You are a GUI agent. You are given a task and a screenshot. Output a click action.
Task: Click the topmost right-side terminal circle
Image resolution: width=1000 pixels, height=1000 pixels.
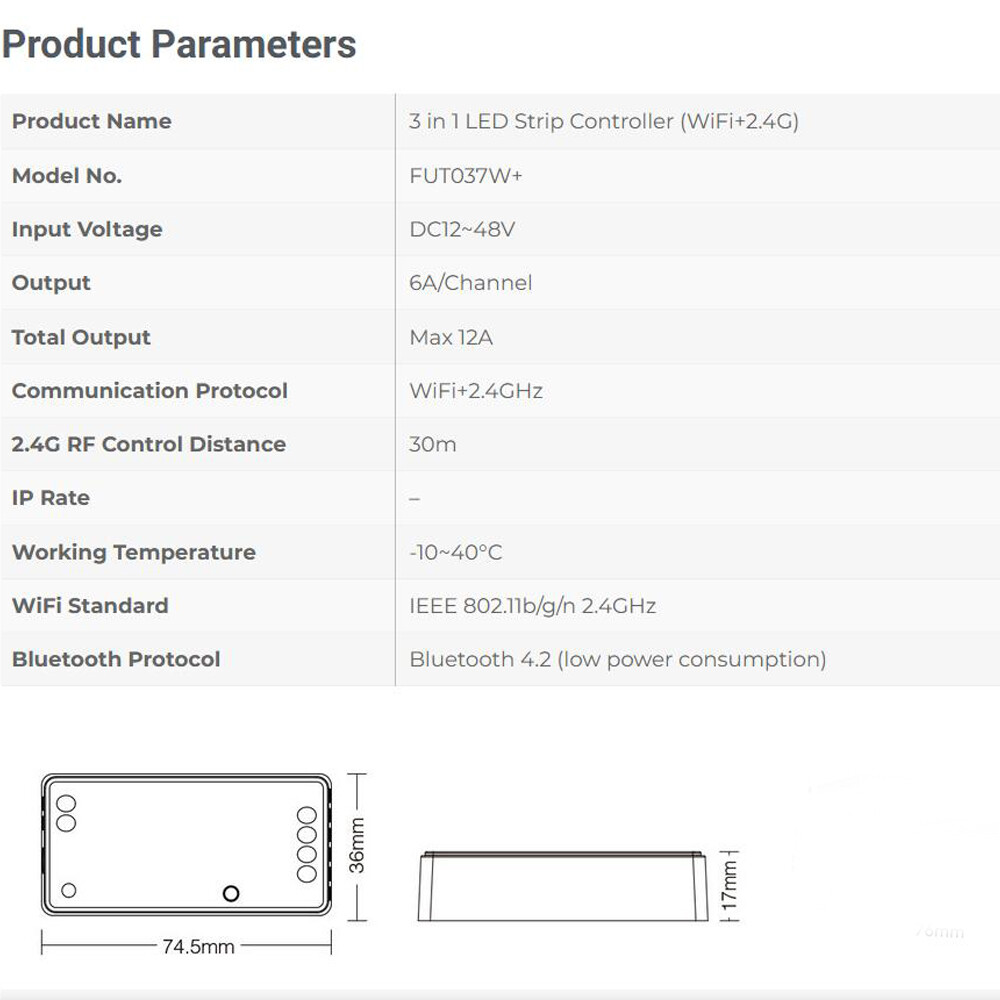(307, 816)
